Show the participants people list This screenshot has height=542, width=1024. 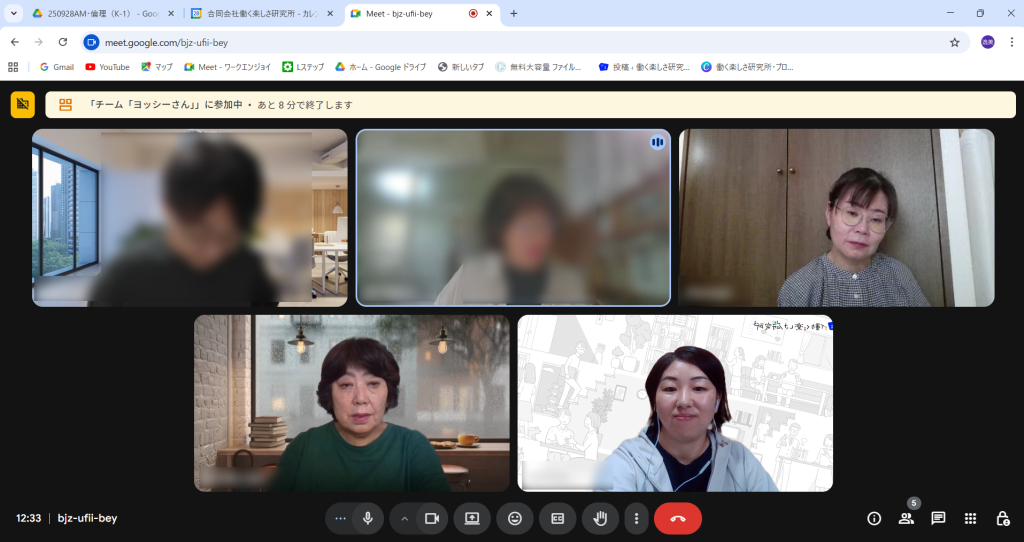pos(906,518)
